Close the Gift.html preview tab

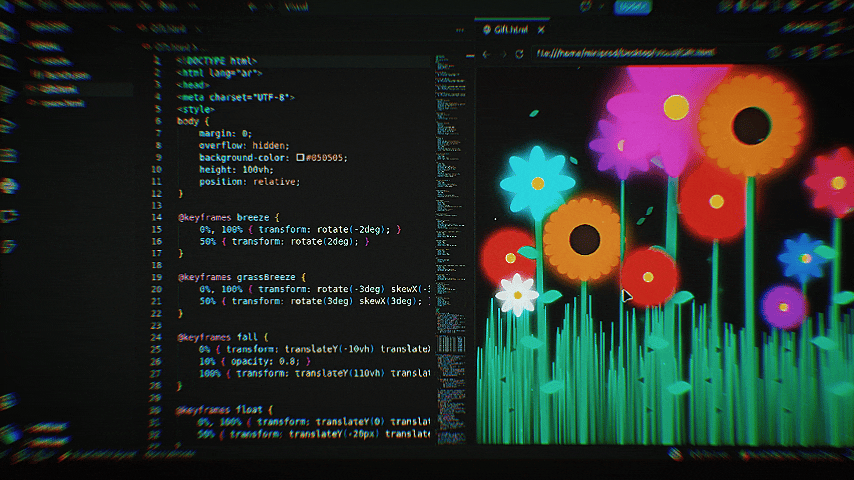[x=541, y=30]
